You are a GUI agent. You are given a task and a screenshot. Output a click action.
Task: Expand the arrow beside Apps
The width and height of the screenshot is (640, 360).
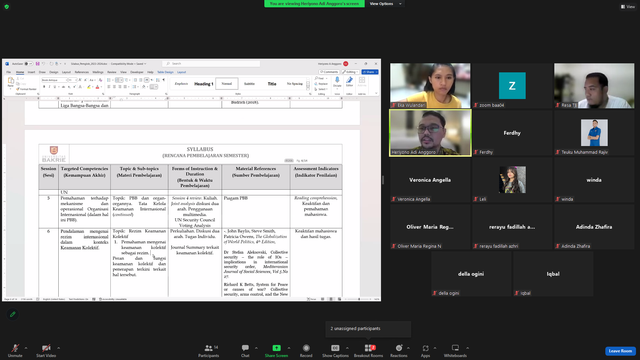435,348
